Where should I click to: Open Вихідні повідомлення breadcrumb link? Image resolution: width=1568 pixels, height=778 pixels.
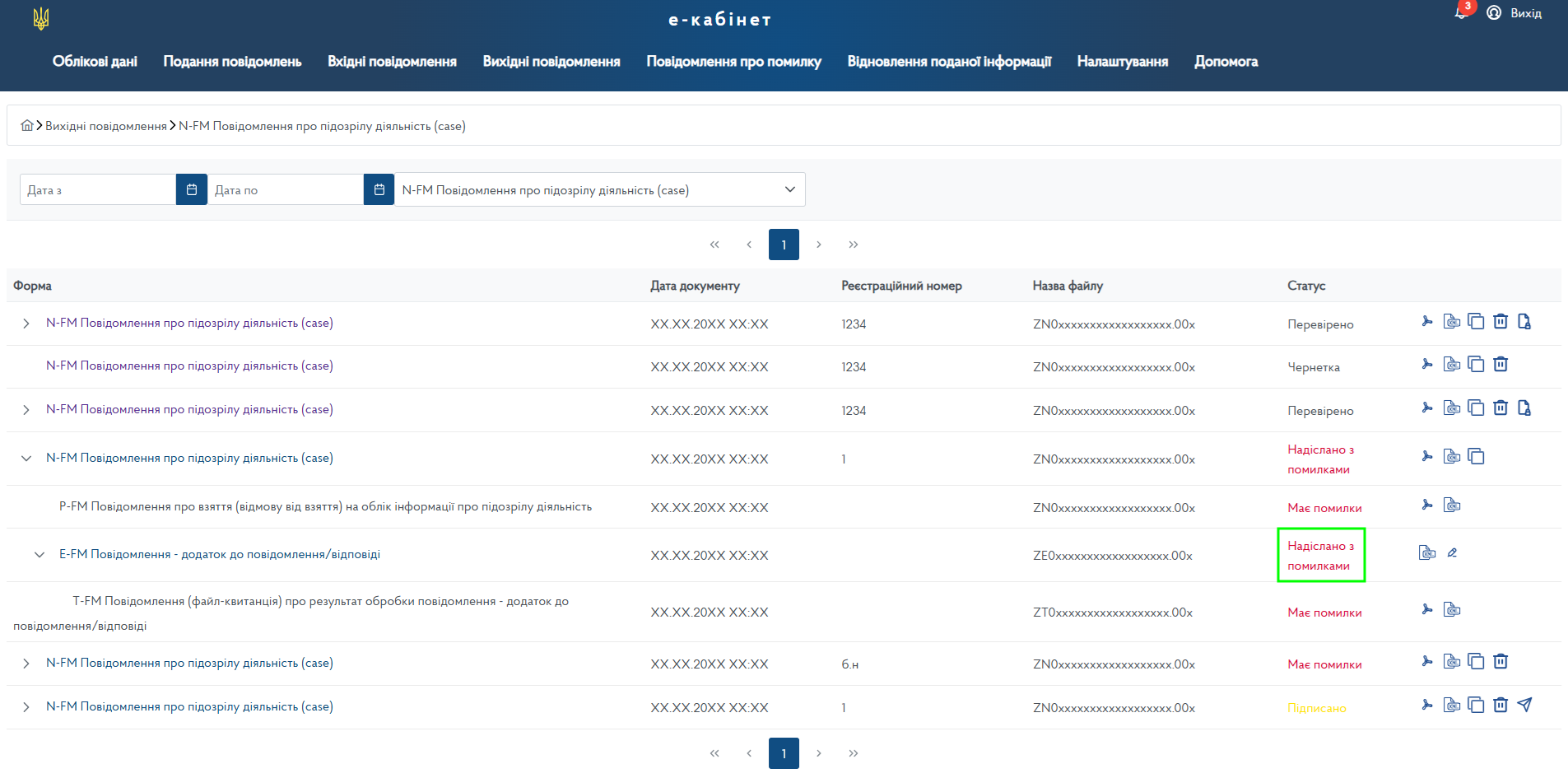(x=106, y=126)
